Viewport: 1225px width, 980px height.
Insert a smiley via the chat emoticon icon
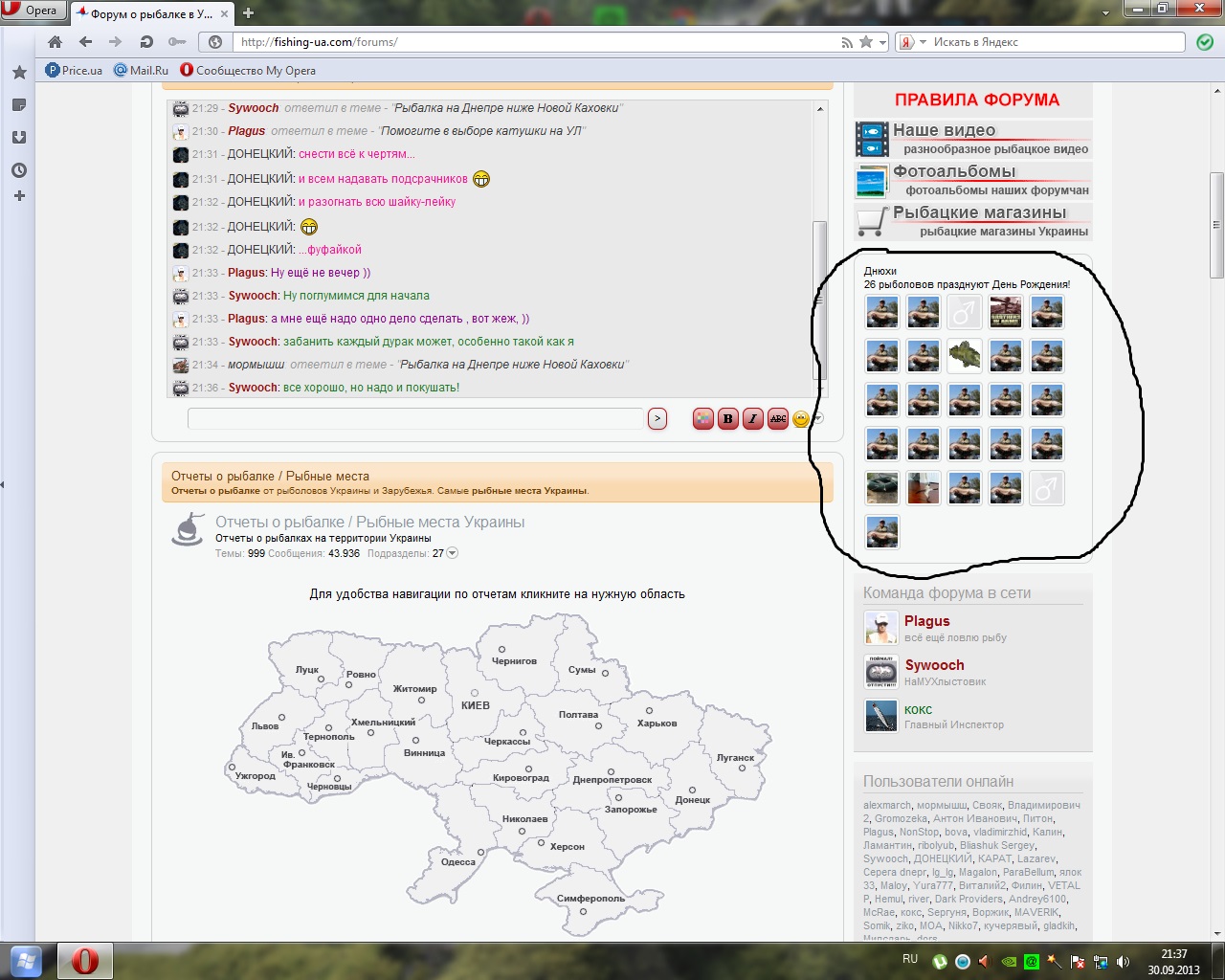801,418
